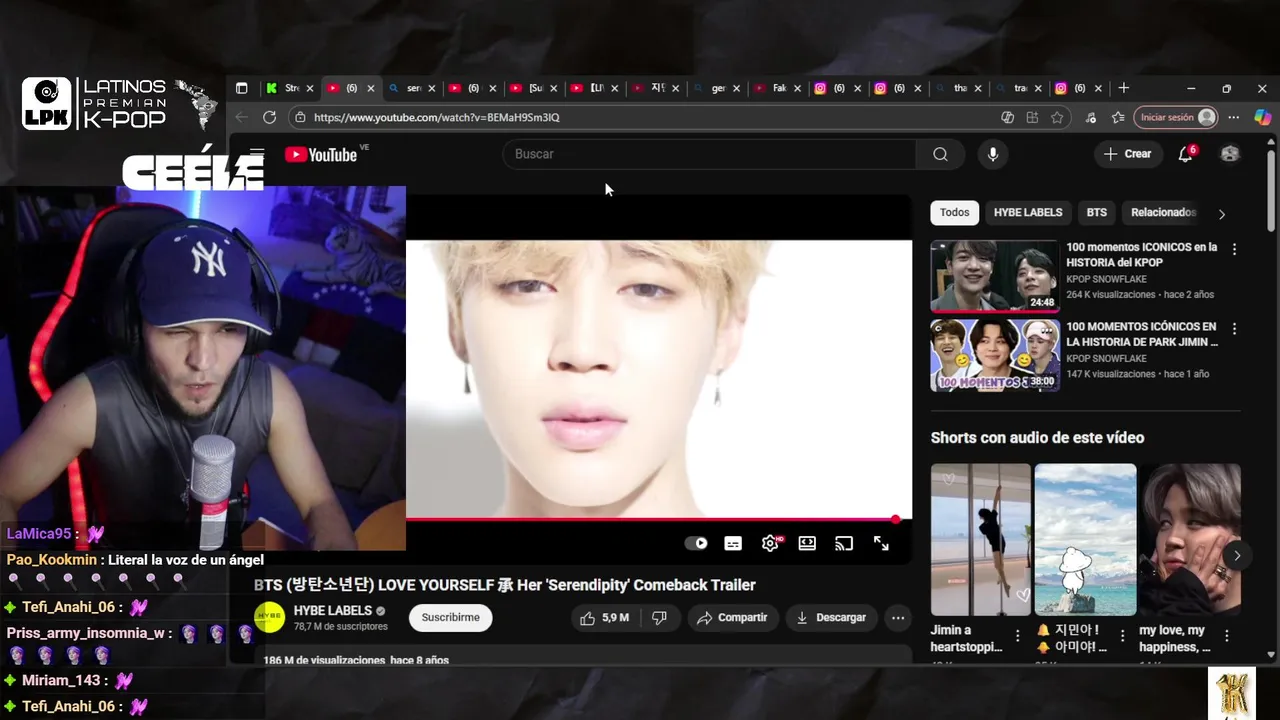The height and width of the screenshot is (720, 1280).
Task: Click the Descargar download button
Action: pos(831,618)
